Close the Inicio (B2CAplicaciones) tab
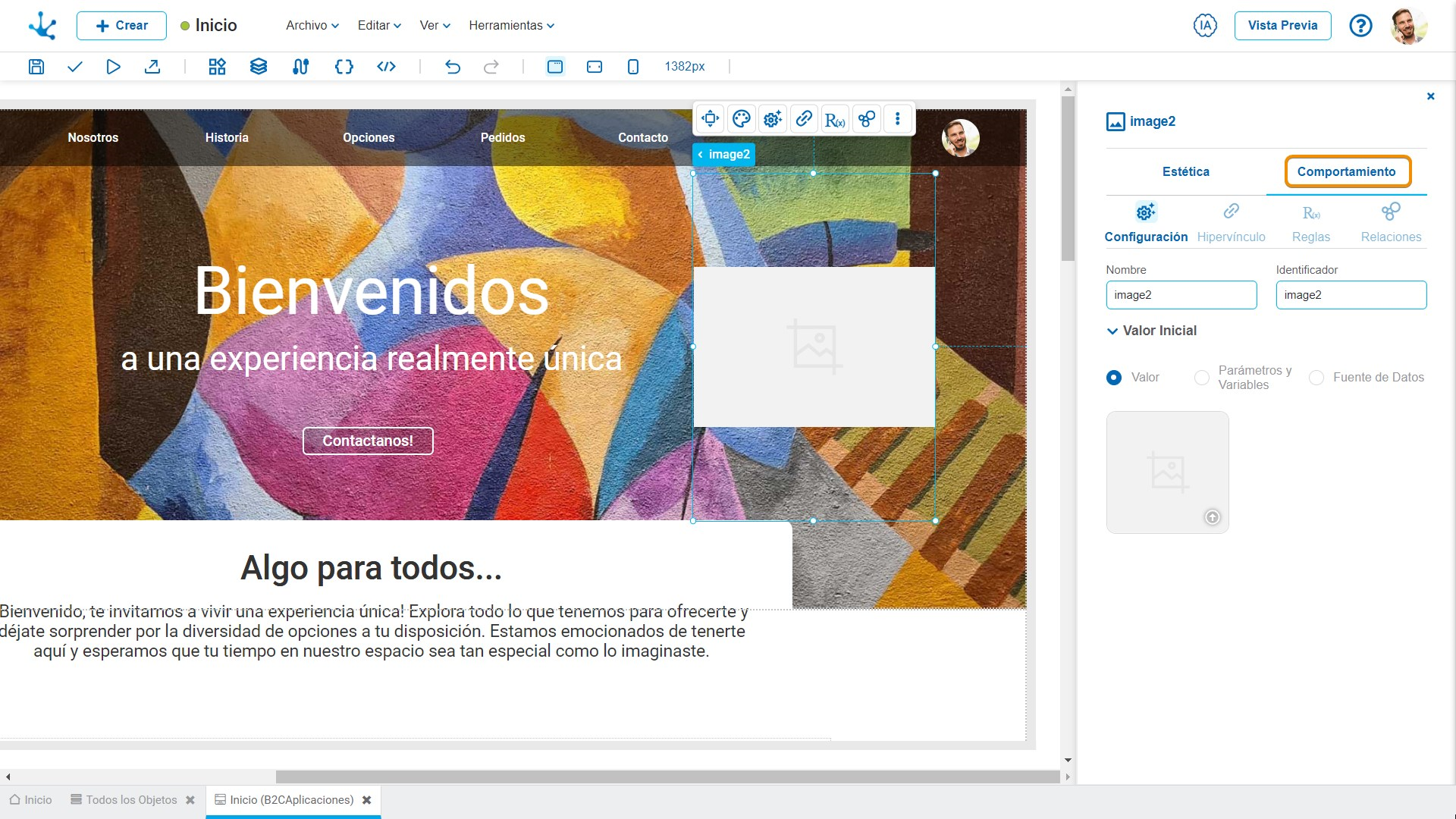Screen dimensions: 1456x819 pos(367,800)
